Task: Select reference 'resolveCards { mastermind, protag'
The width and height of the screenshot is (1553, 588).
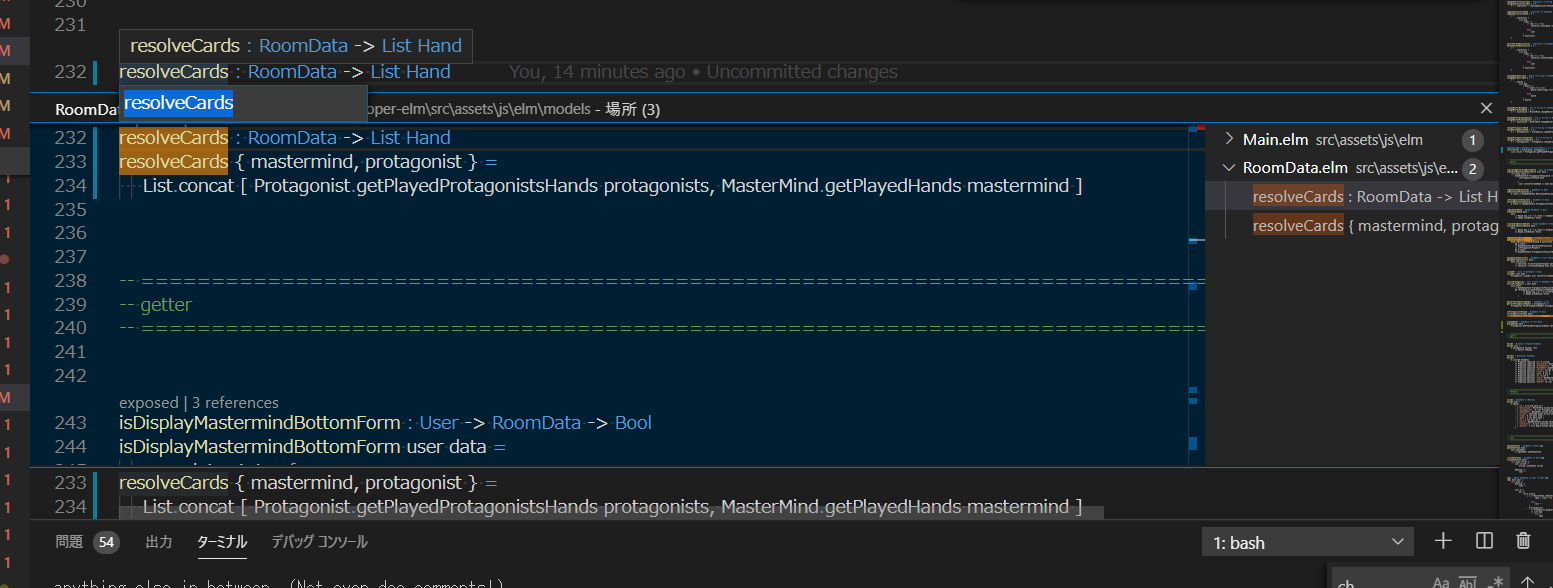Action: (1375, 226)
